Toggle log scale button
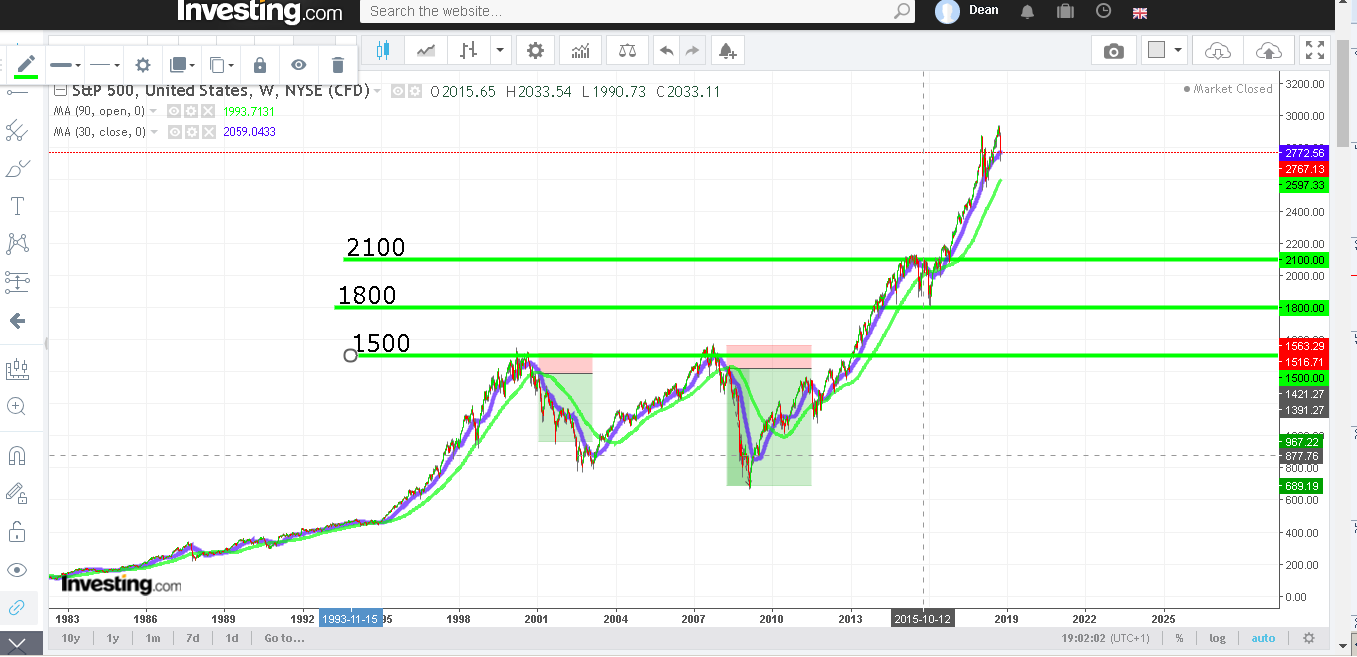Screen dimensions: 1357x657 pyautogui.click(x=1217, y=638)
